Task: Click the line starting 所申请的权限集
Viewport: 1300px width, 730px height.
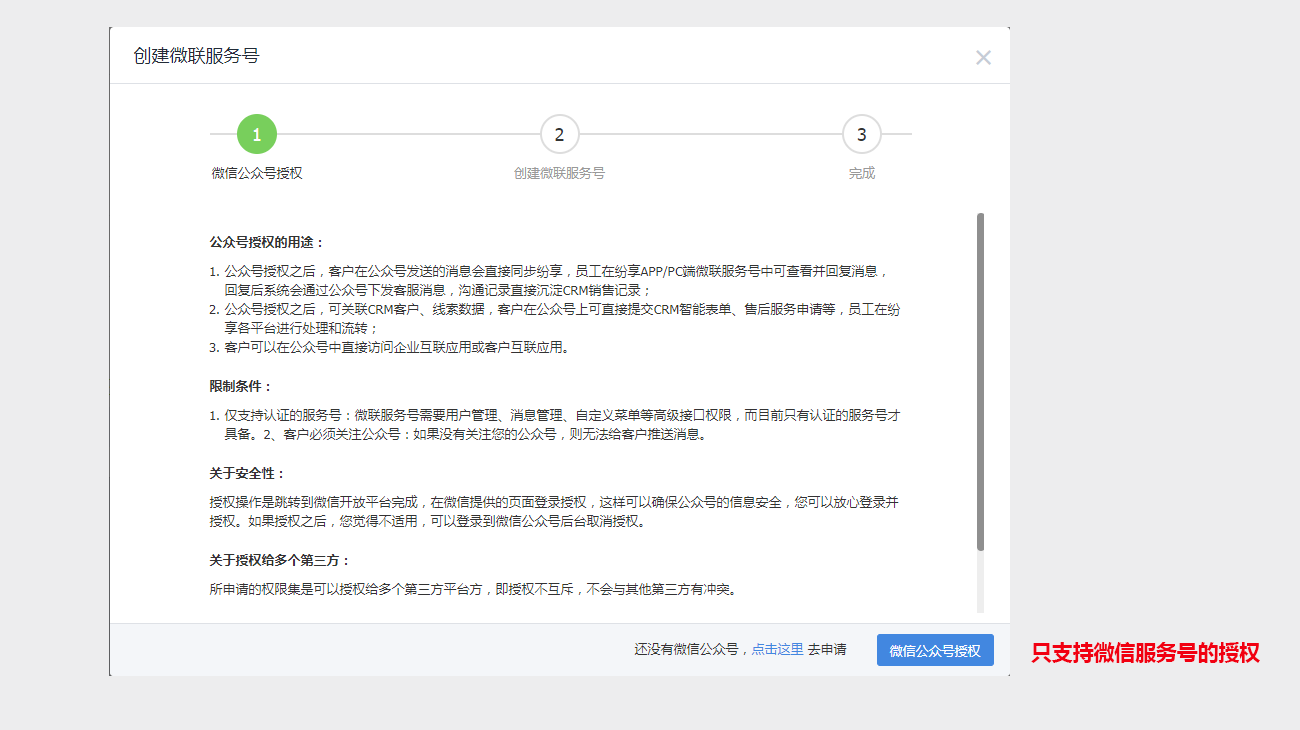Action: [x=473, y=589]
